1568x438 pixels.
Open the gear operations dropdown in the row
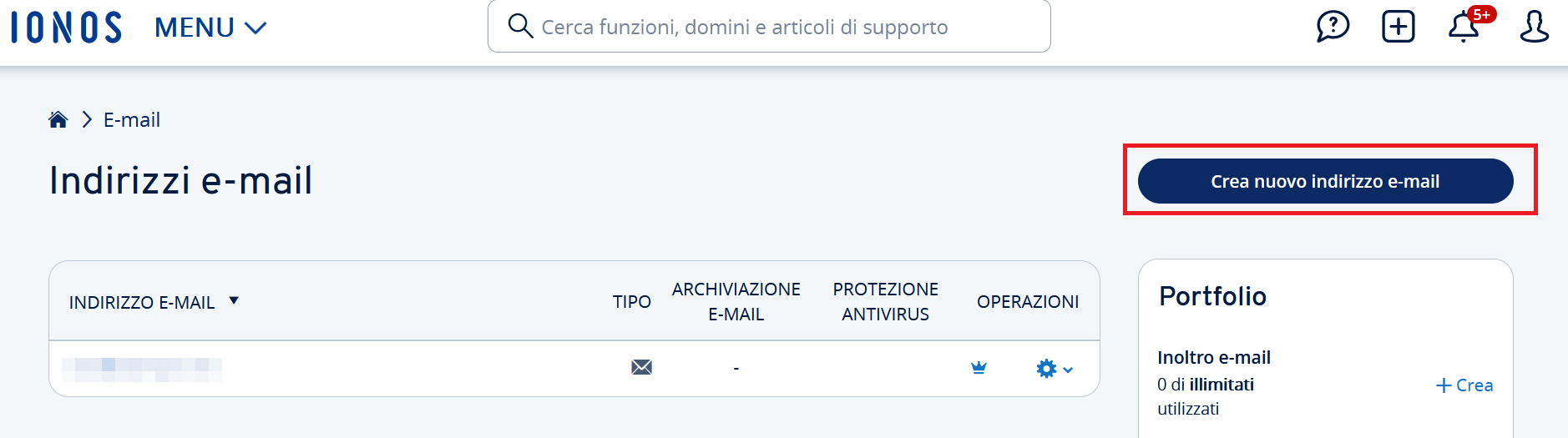point(1054,368)
